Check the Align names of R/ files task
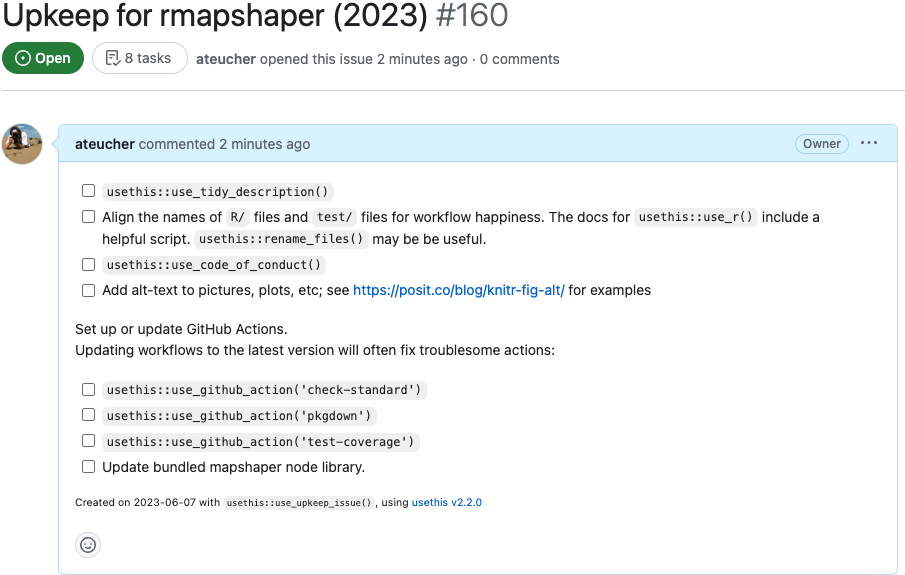The image size is (905, 575). (x=88, y=216)
